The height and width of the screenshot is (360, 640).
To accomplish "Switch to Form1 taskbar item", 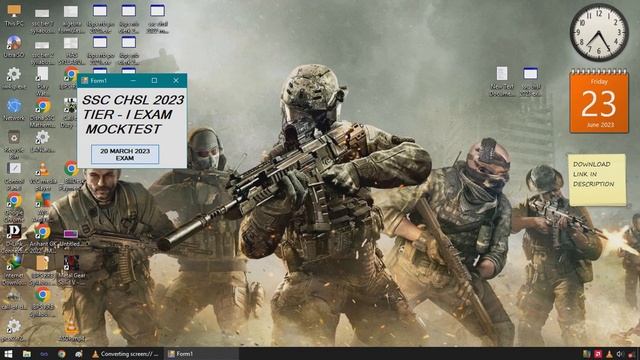I will pyautogui.click(x=202, y=354).
